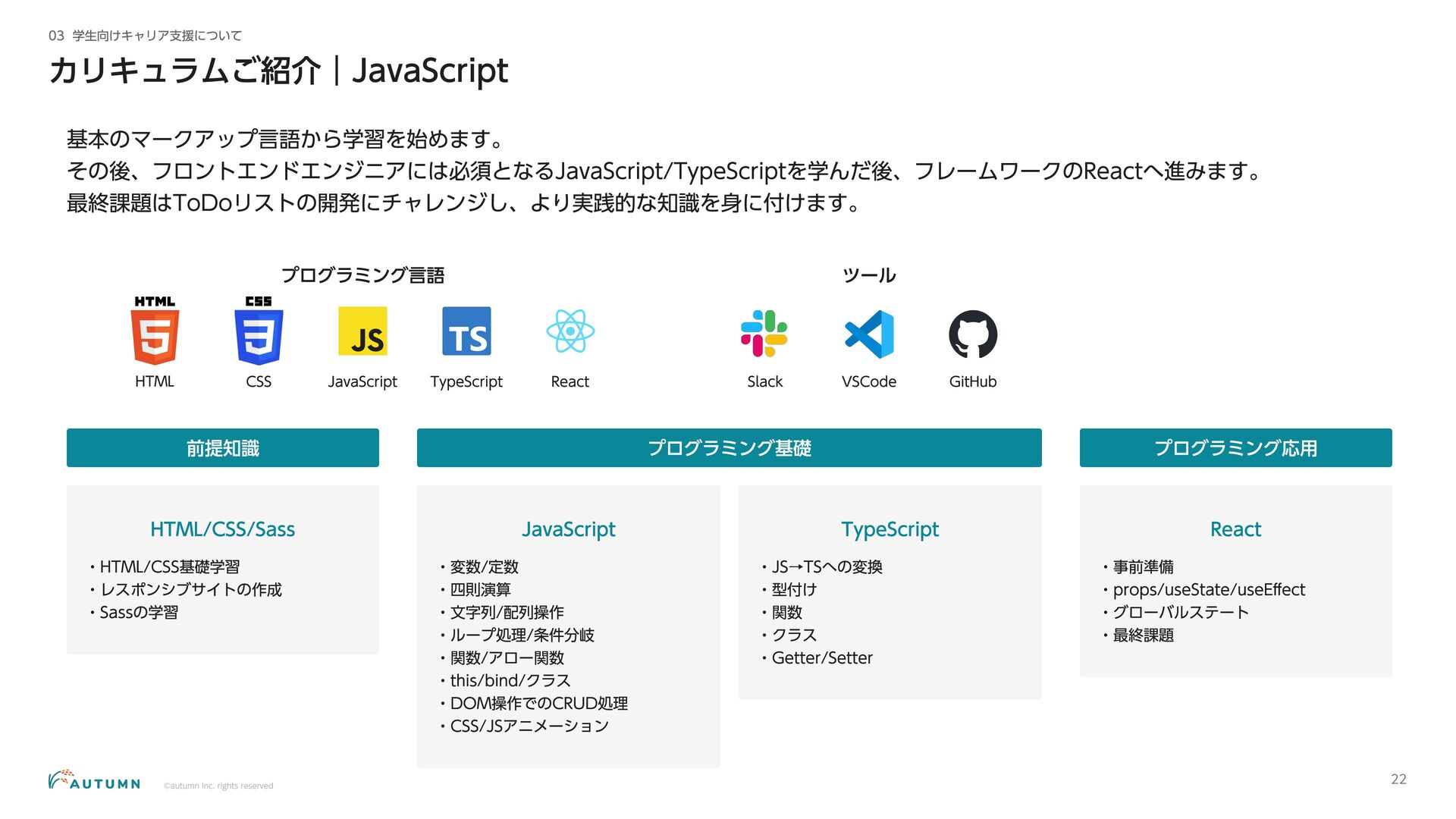Click the React card heading
Screen dimensions: 1456x819
pos(1235,529)
